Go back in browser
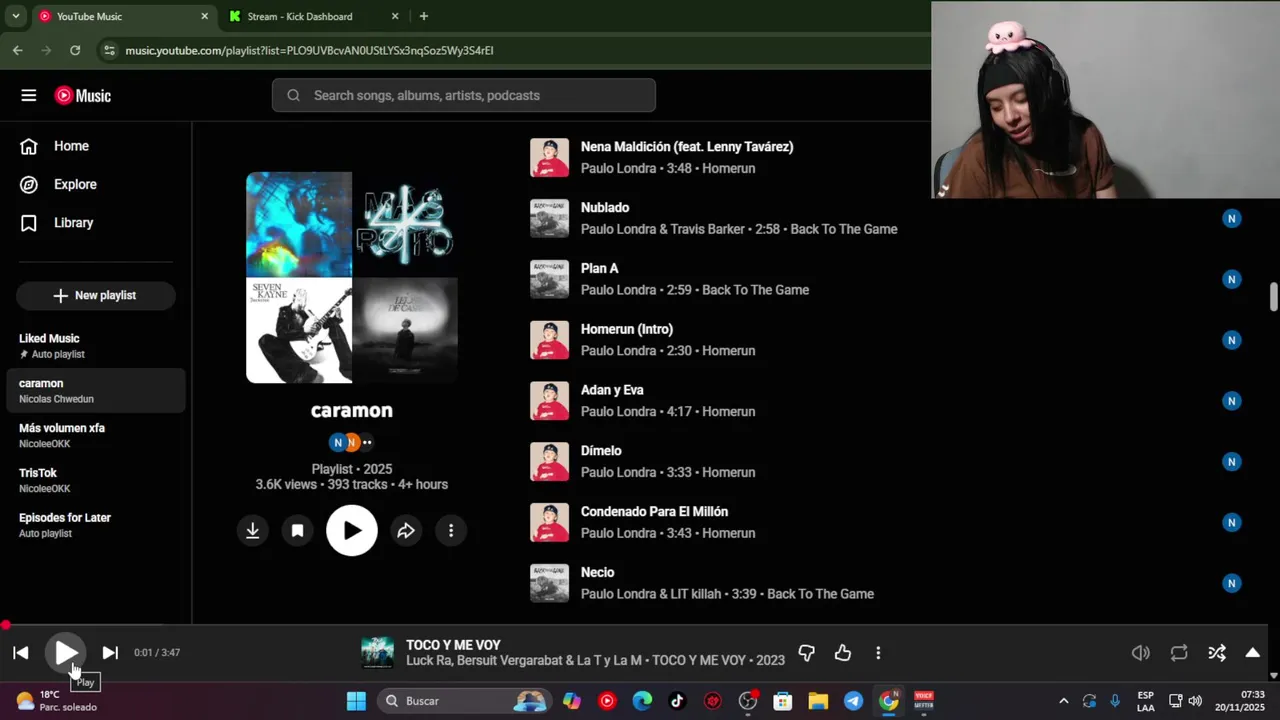Viewport: 1280px width, 720px height. (x=17, y=50)
